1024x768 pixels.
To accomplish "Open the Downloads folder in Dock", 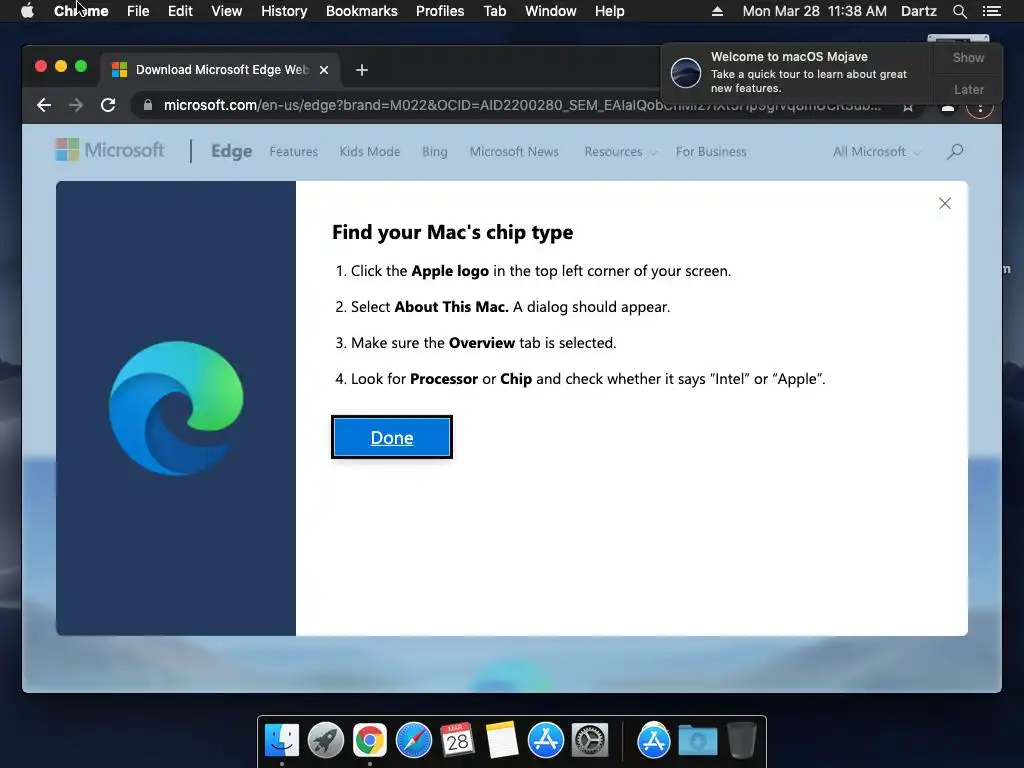I will click(x=697, y=741).
